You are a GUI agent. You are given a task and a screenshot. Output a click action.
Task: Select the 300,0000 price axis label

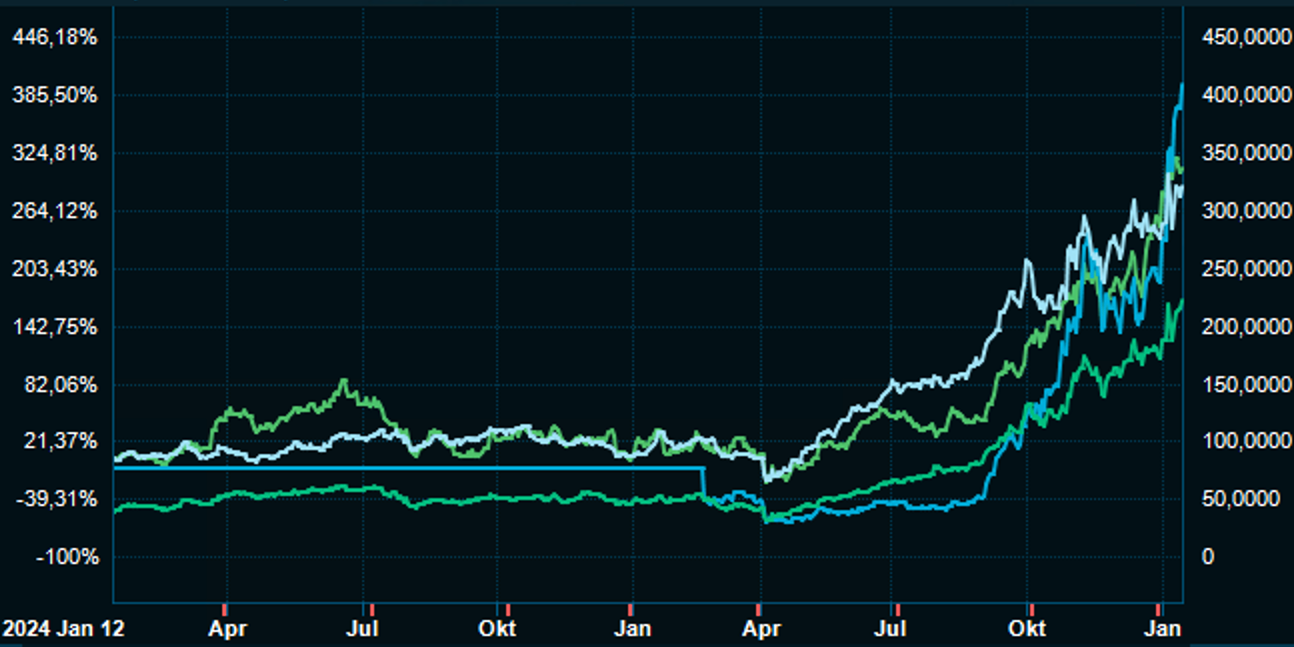(x=1236, y=211)
